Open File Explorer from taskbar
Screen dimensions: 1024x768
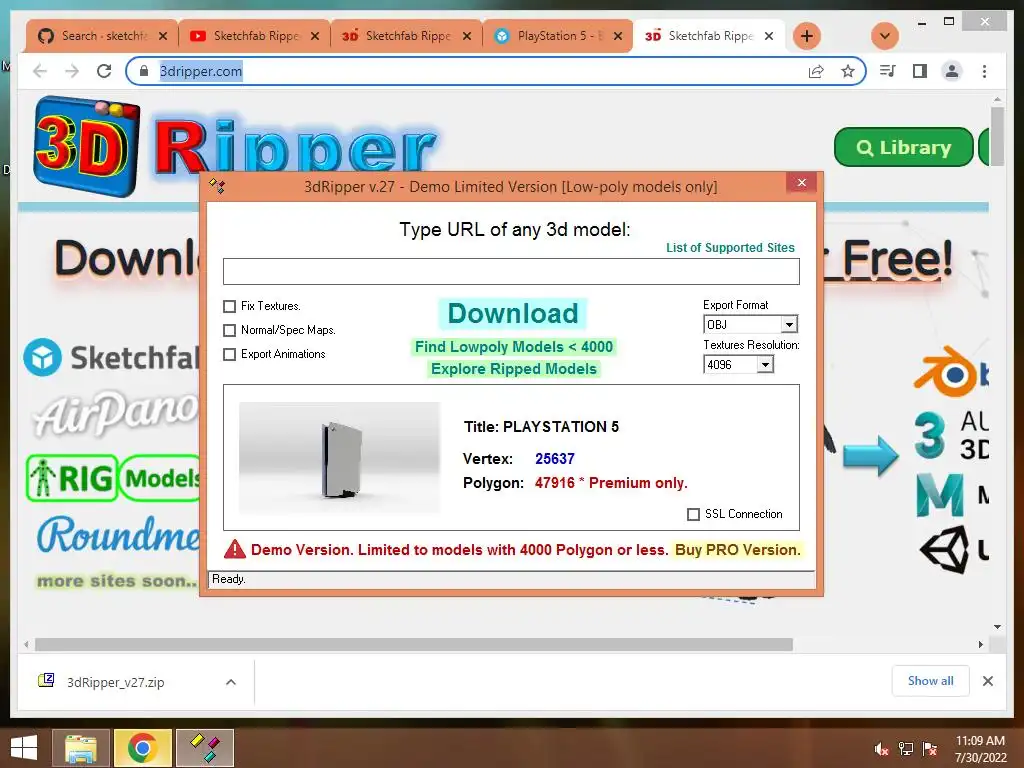[80, 748]
